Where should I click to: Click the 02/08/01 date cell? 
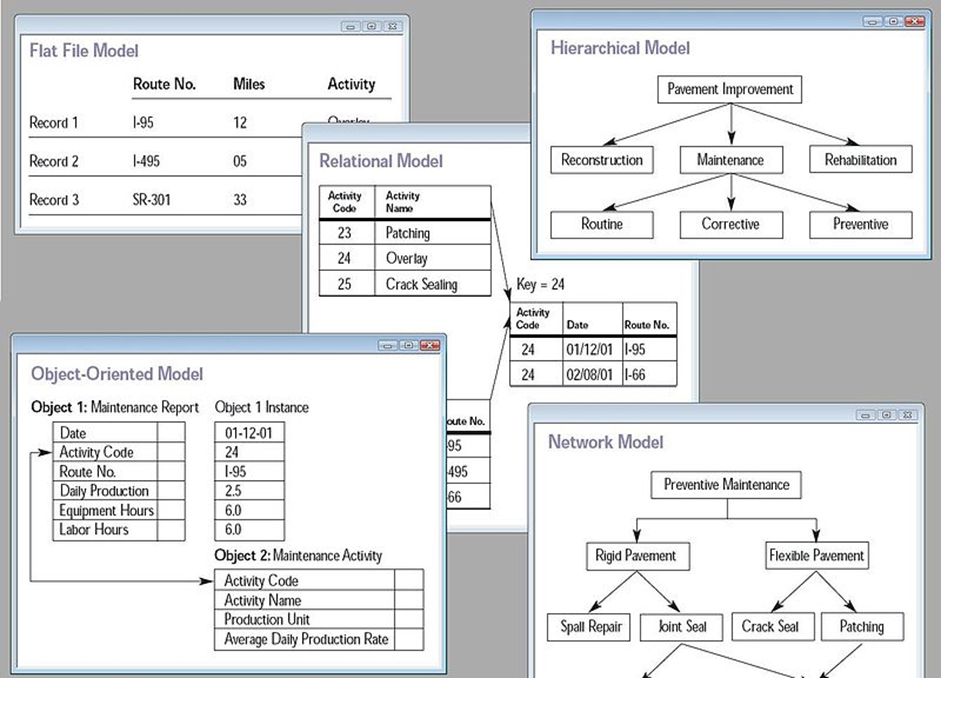[592, 375]
